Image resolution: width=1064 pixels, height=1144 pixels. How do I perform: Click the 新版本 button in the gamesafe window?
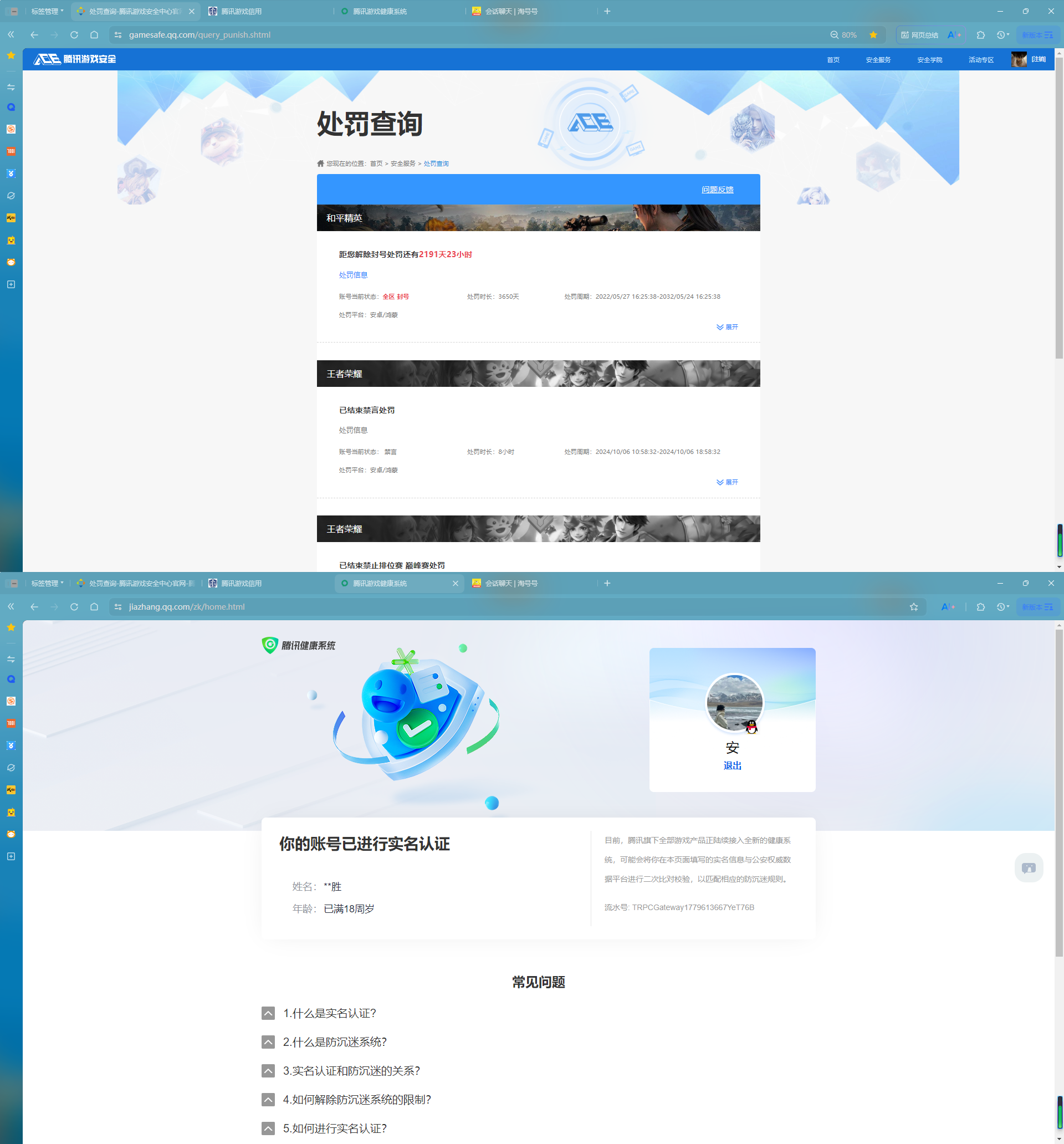[x=1037, y=34]
